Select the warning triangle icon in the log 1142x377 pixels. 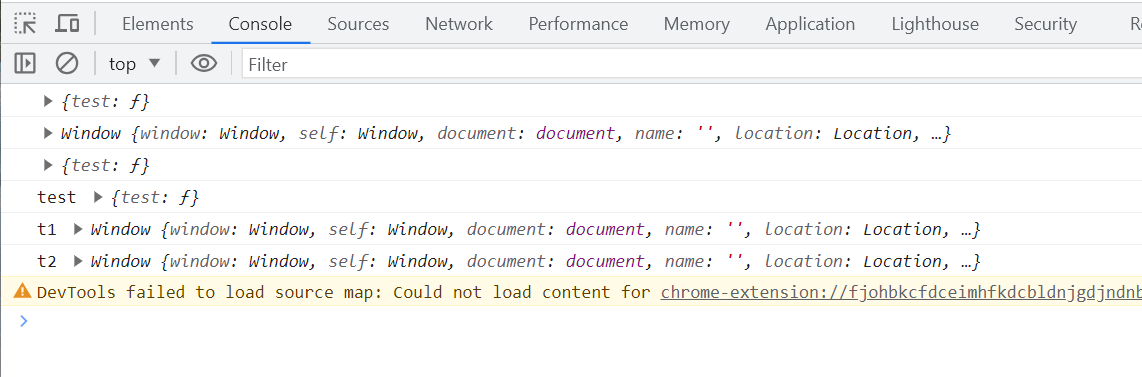click(x=23, y=292)
